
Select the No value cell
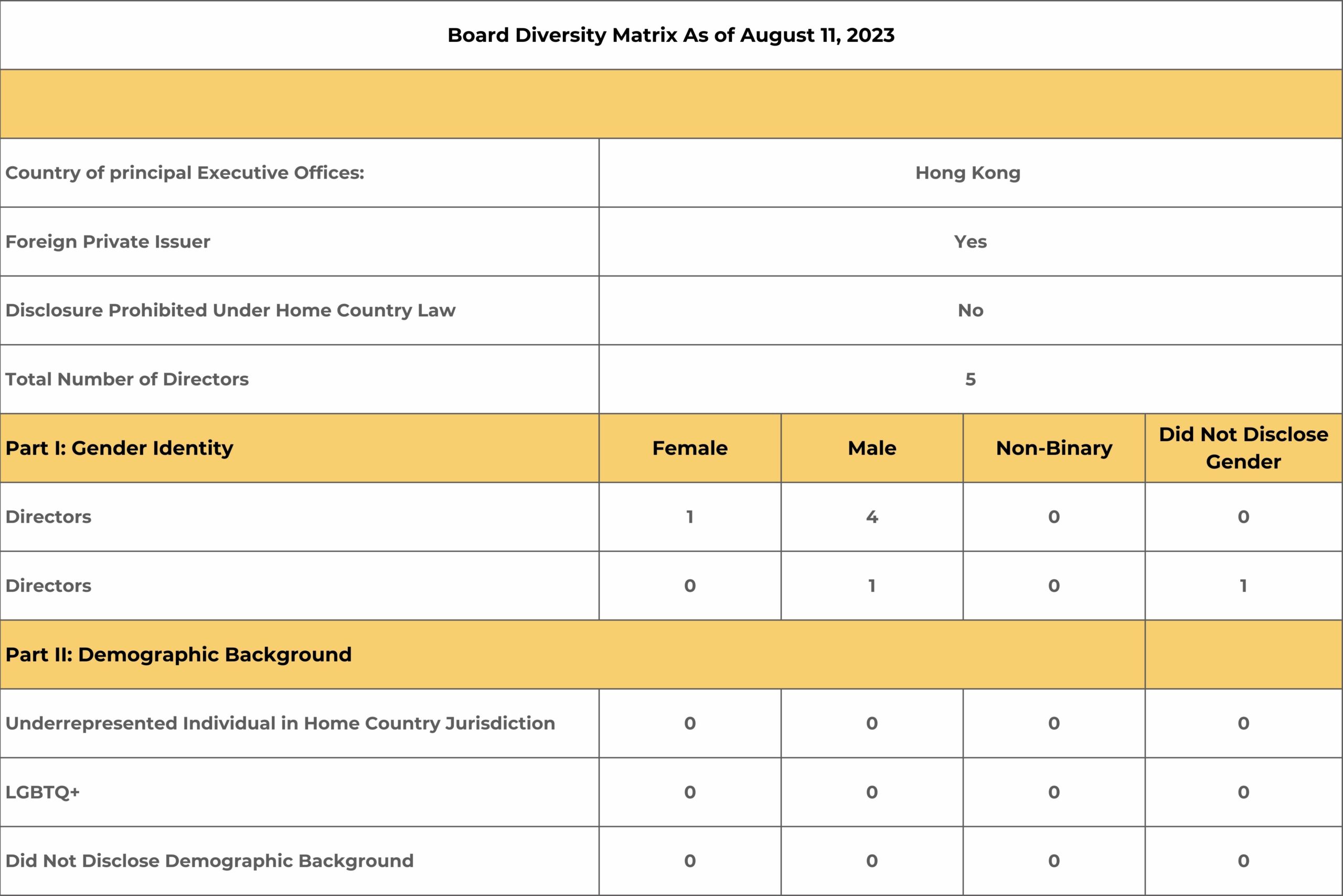(970, 310)
